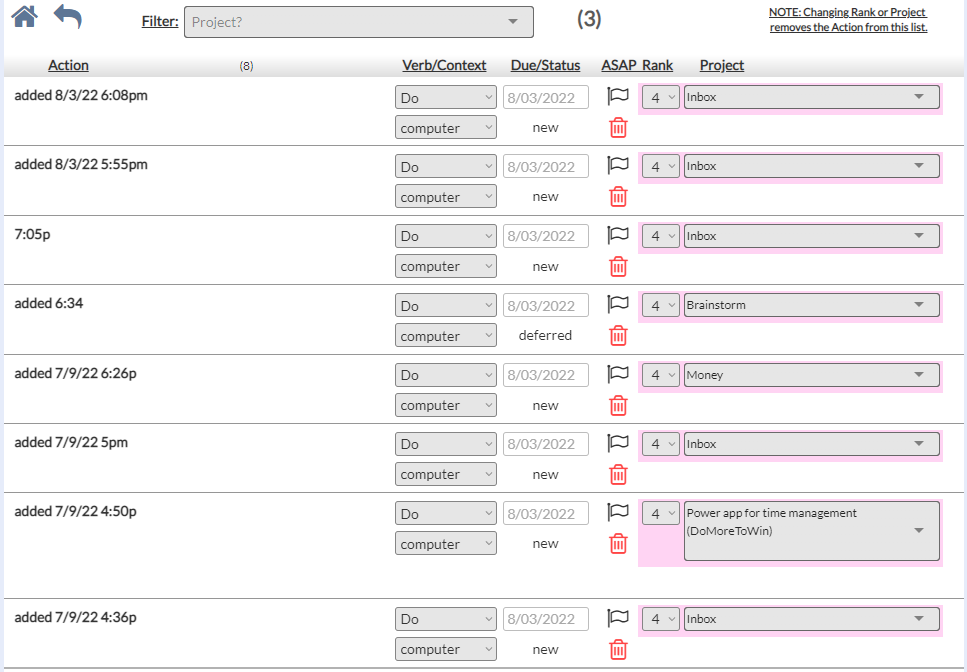Image resolution: width=967 pixels, height=672 pixels.
Task: Click the Filter label link
Action: (160, 21)
